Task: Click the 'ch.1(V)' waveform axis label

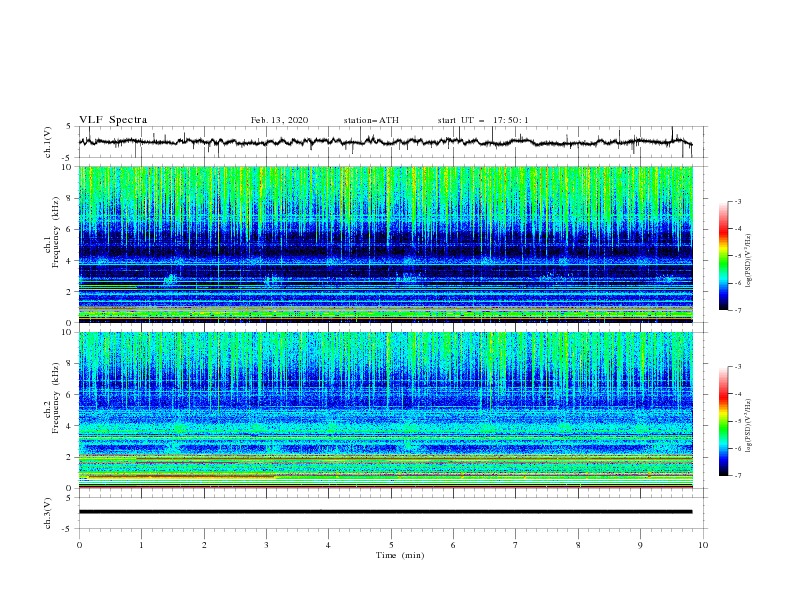Action: [x=48, y=142]
